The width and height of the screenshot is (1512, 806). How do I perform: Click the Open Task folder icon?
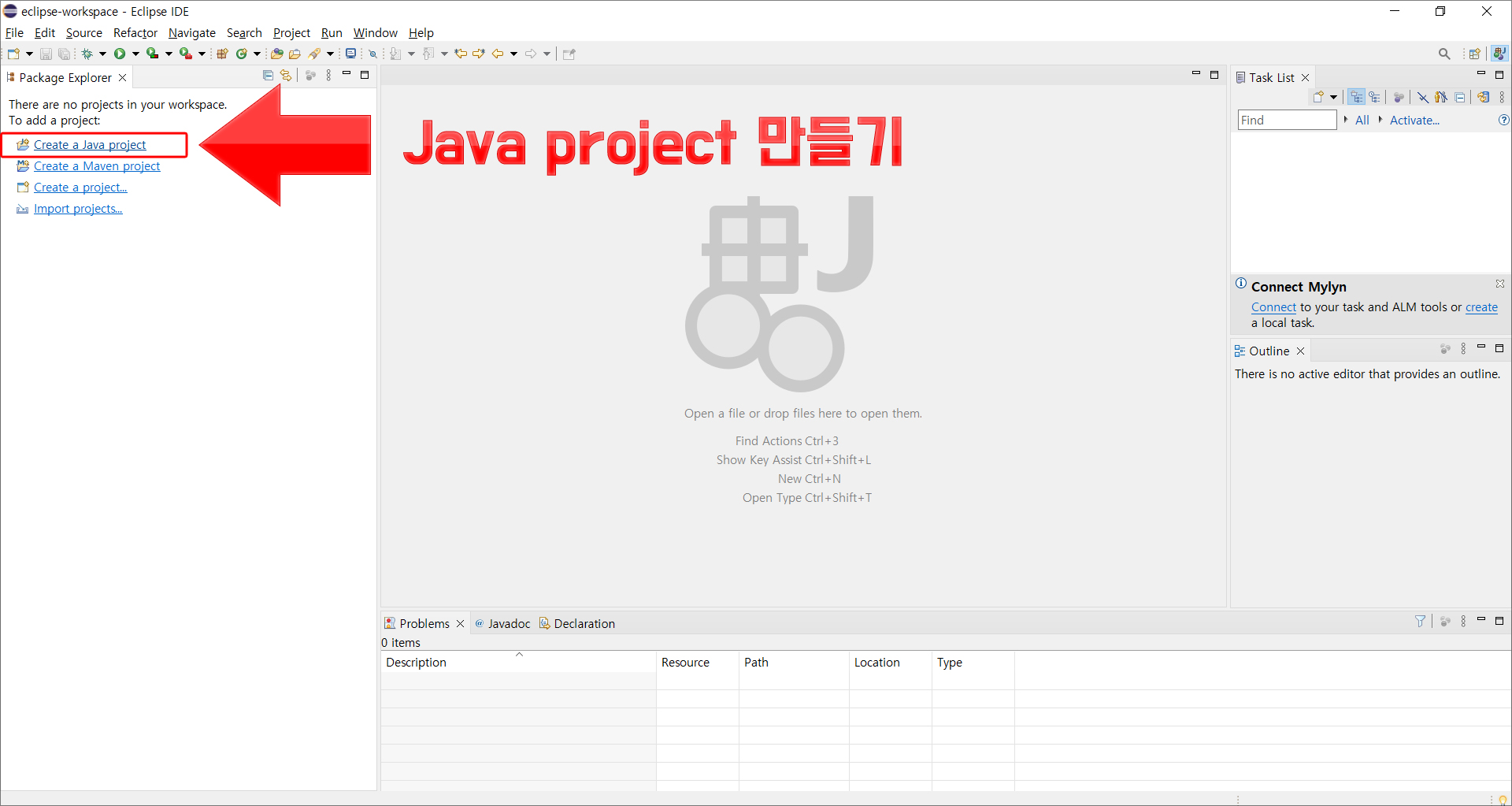point(295,54)
